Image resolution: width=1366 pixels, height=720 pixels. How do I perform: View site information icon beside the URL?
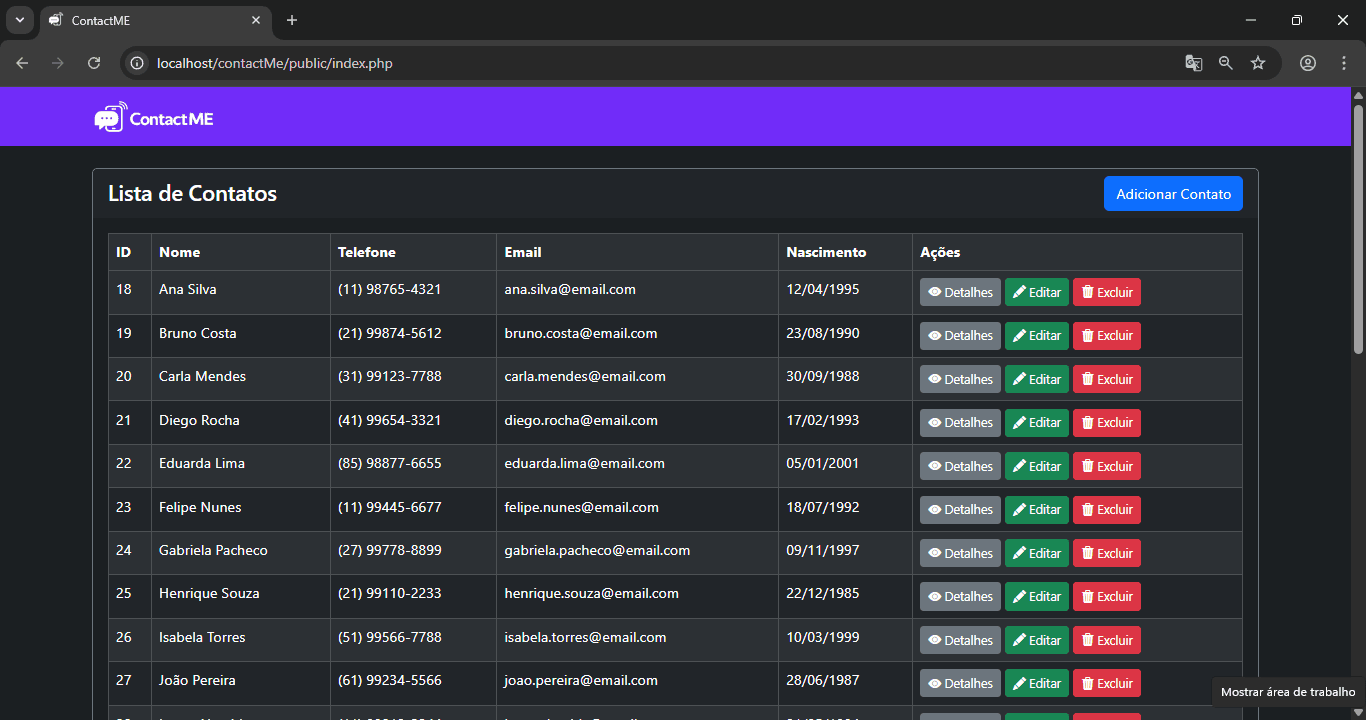click(x=138, y=63)
